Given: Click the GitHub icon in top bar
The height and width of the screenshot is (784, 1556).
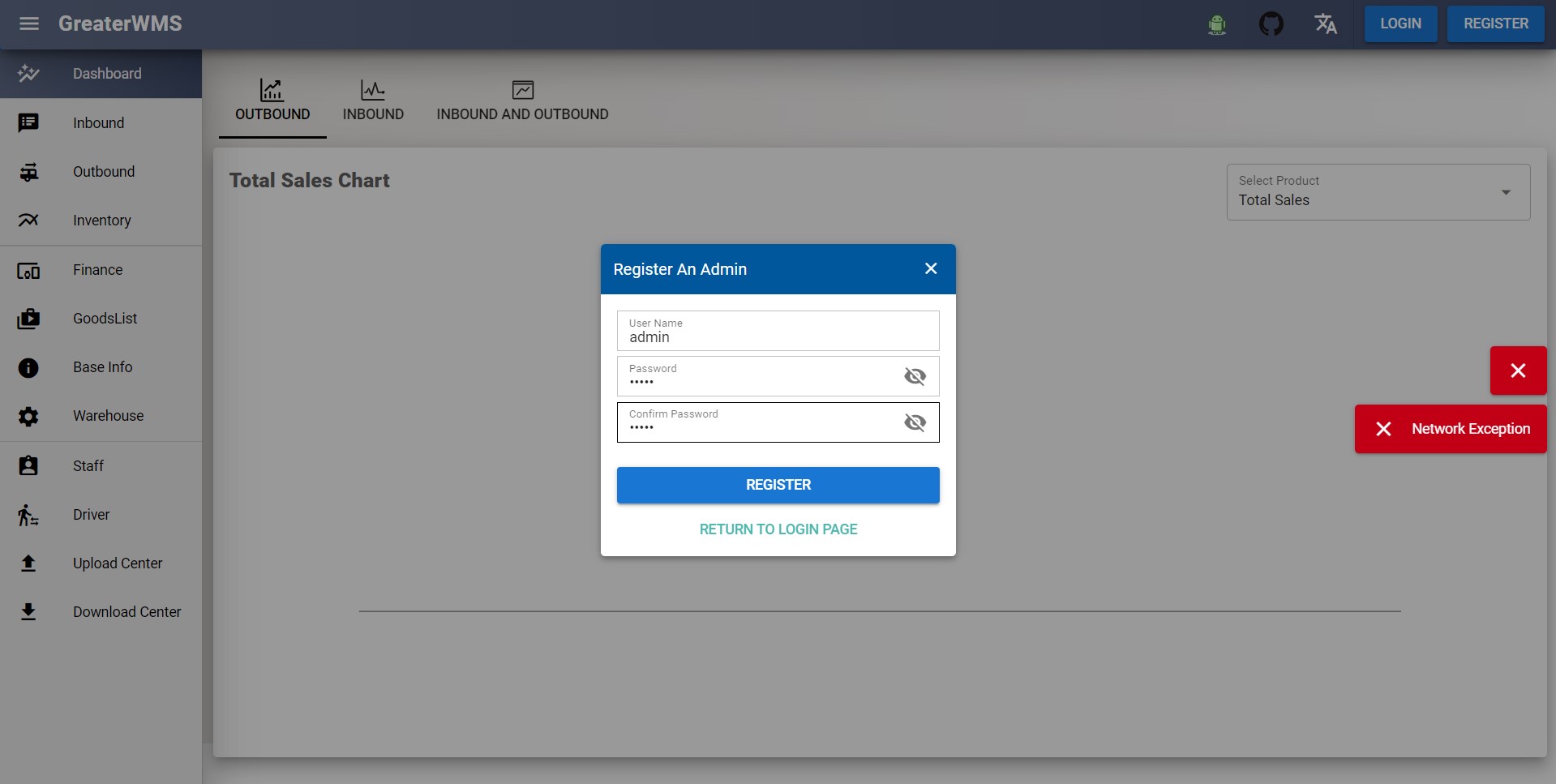Looking at the screenshot, I should coord(1271,24).
